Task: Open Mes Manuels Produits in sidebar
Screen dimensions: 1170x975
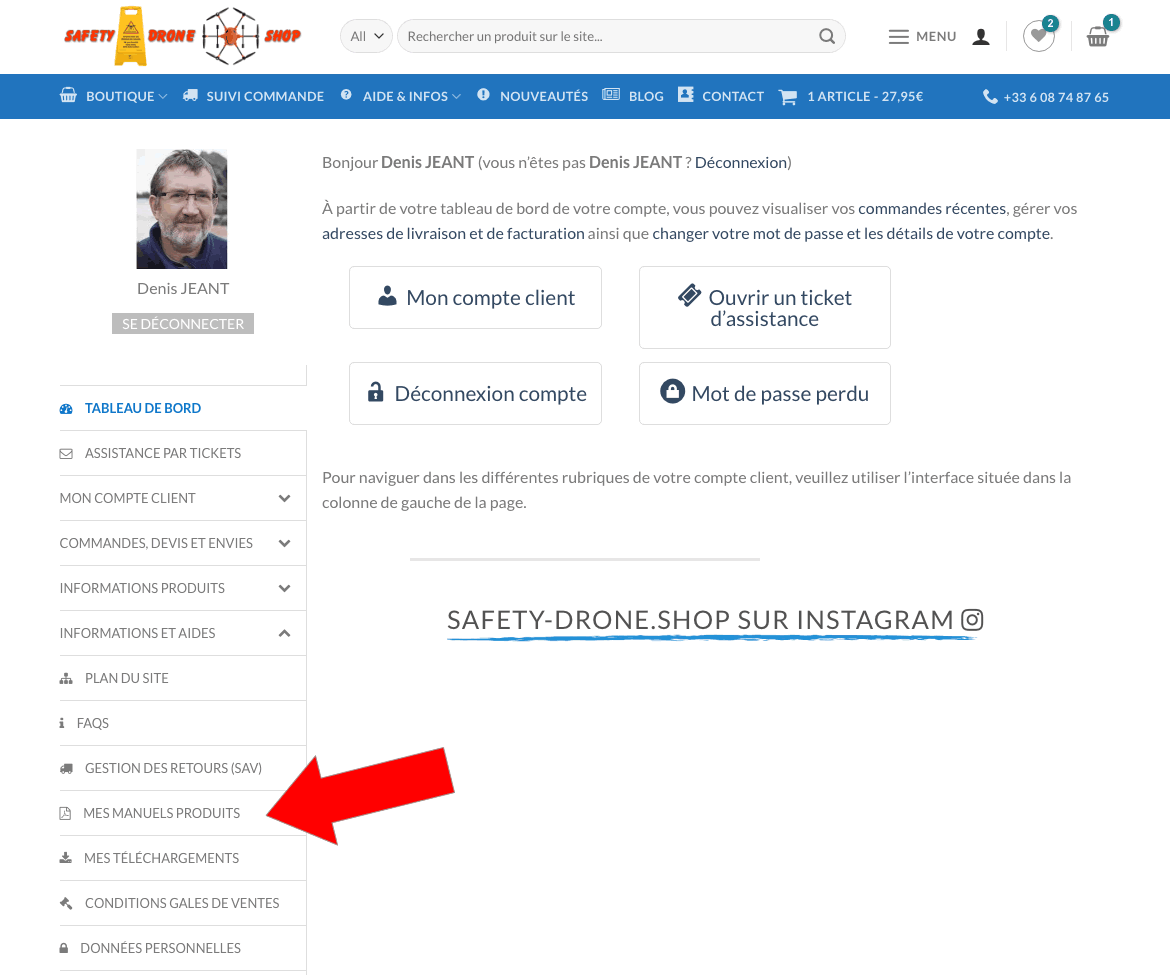Action: tap(161, 813)
